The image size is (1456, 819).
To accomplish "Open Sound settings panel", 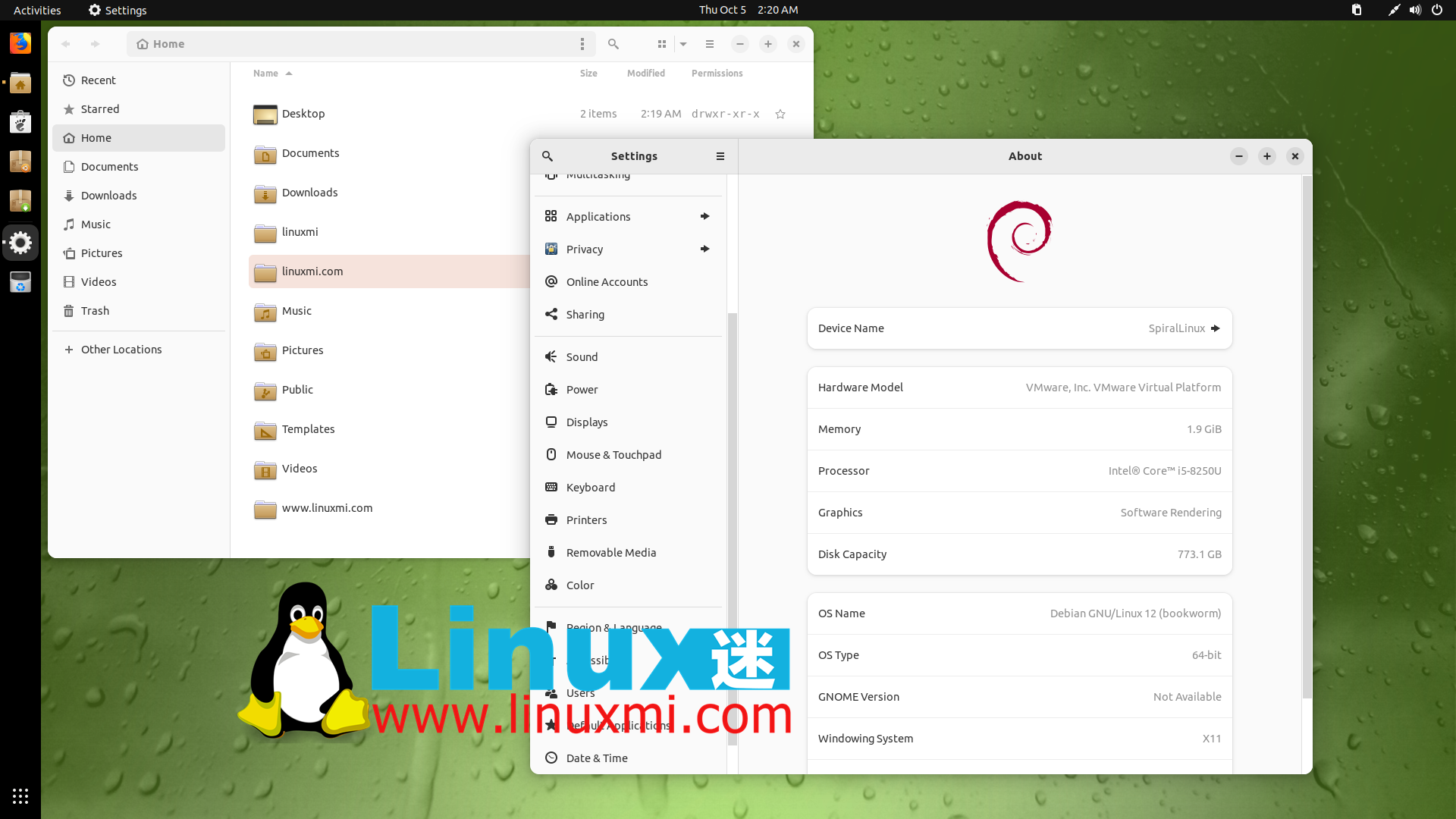I will (628, 357).
